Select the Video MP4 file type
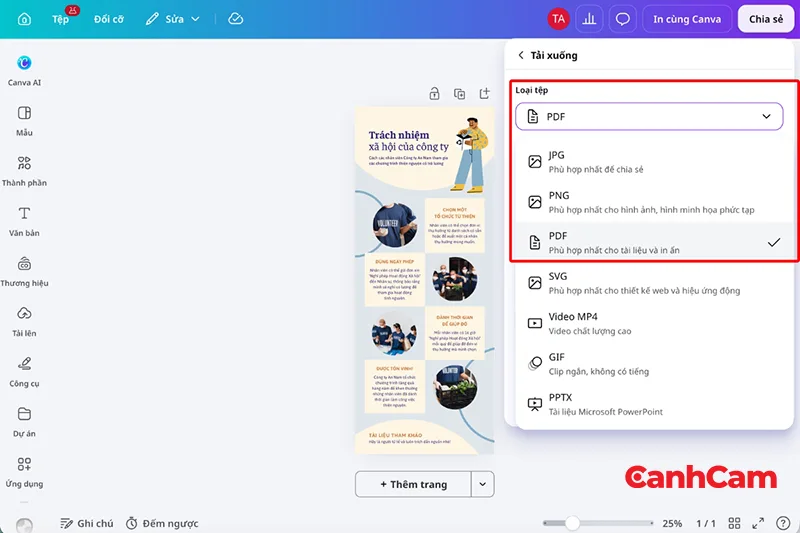This screenshot has height=533, width=800. [654, 323]
